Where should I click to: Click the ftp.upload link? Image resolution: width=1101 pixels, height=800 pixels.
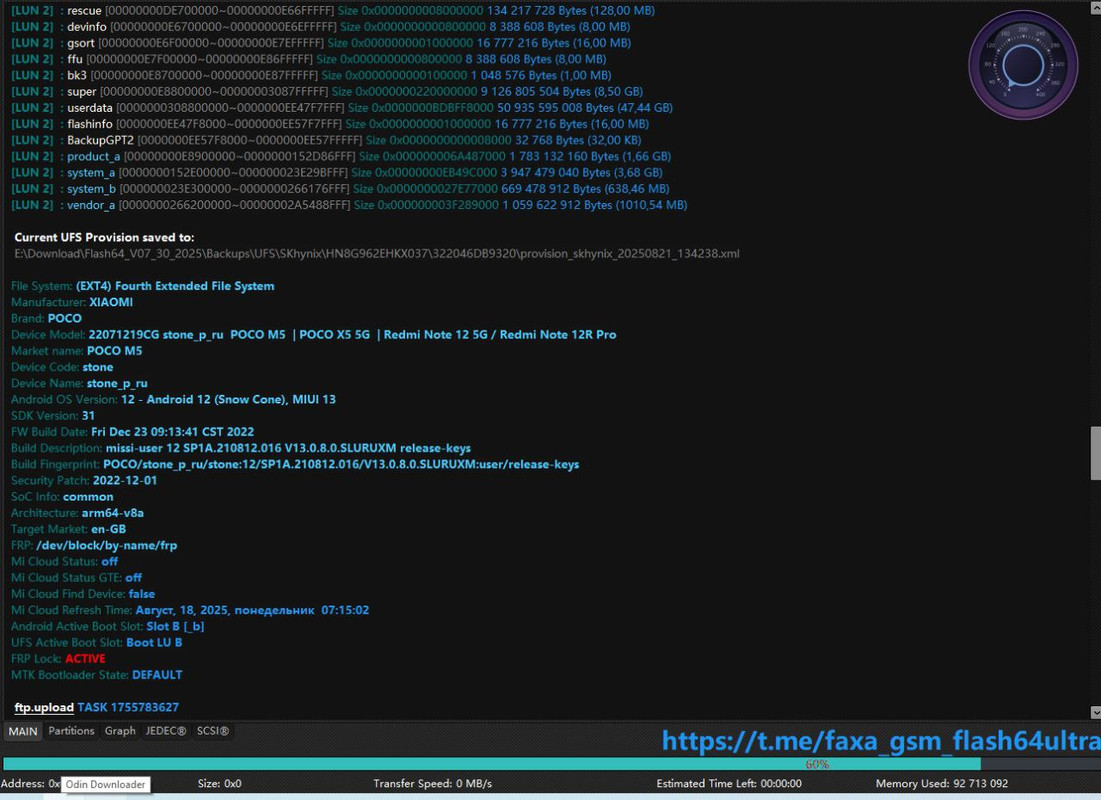[44, 707]
